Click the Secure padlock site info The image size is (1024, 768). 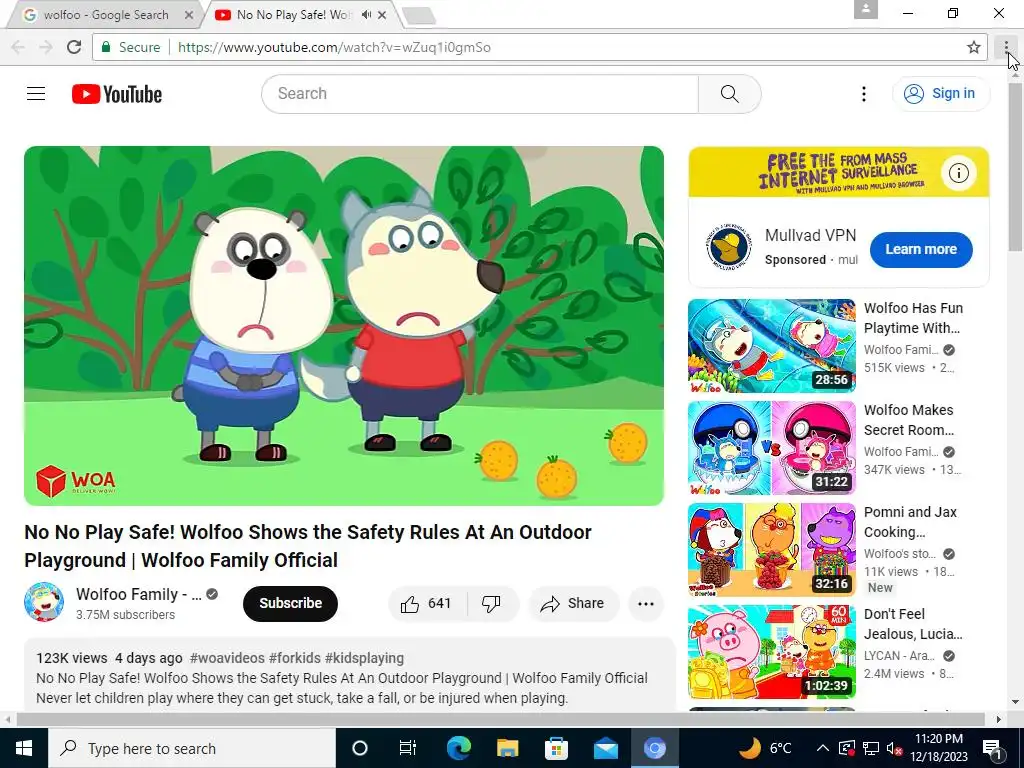[131, 47]
